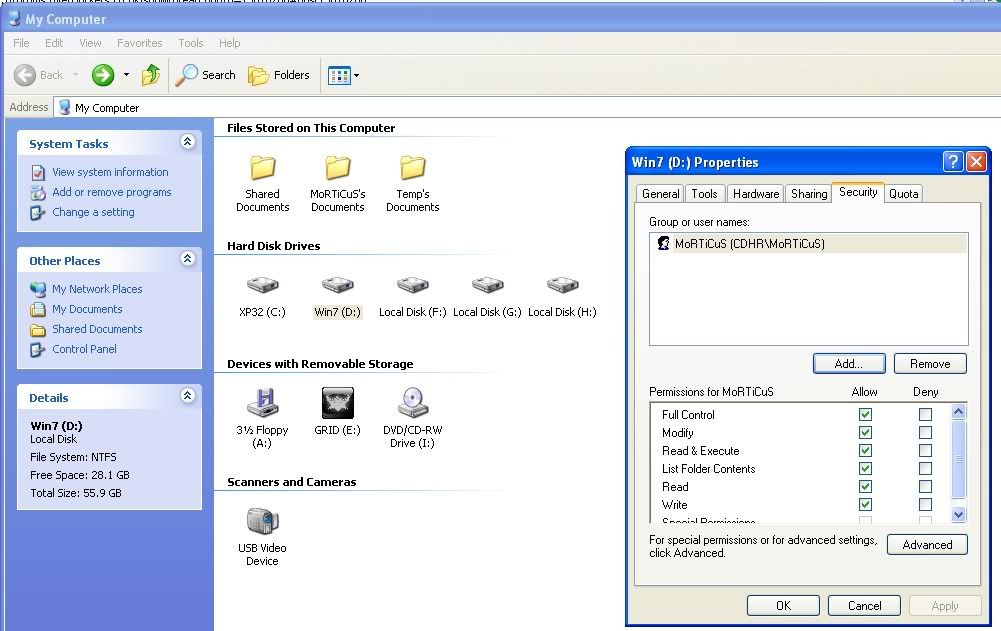Click the permissions list scrollbar thumb

click(x=958, y=459)
